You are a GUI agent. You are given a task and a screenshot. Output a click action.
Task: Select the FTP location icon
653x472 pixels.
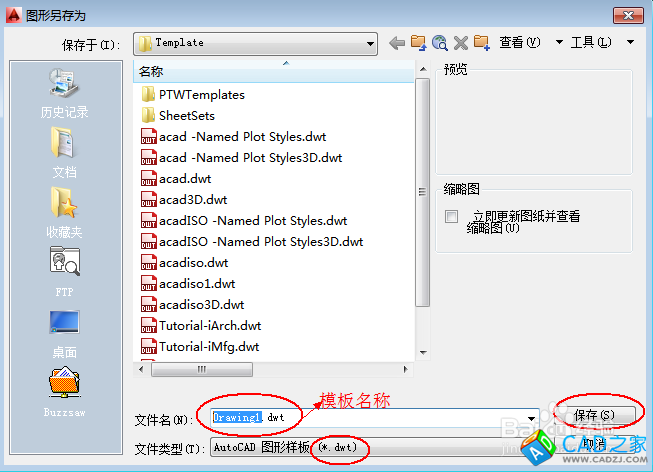click(x=65, y=272)
